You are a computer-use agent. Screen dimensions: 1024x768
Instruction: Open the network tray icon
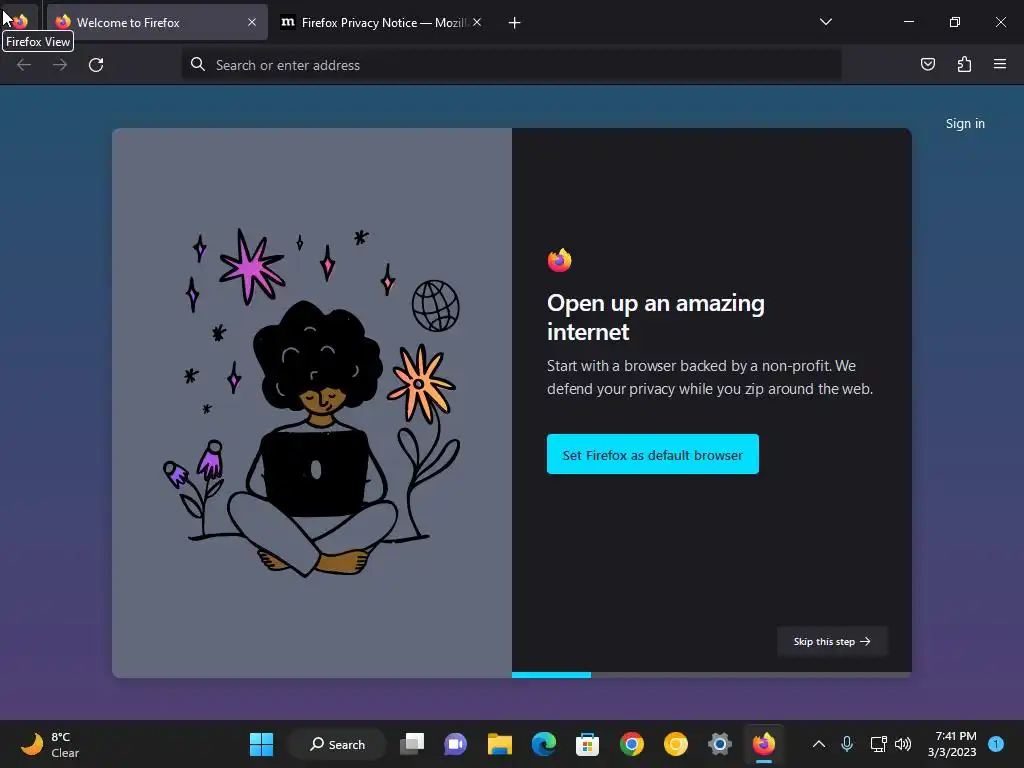(x=878, y=744)
